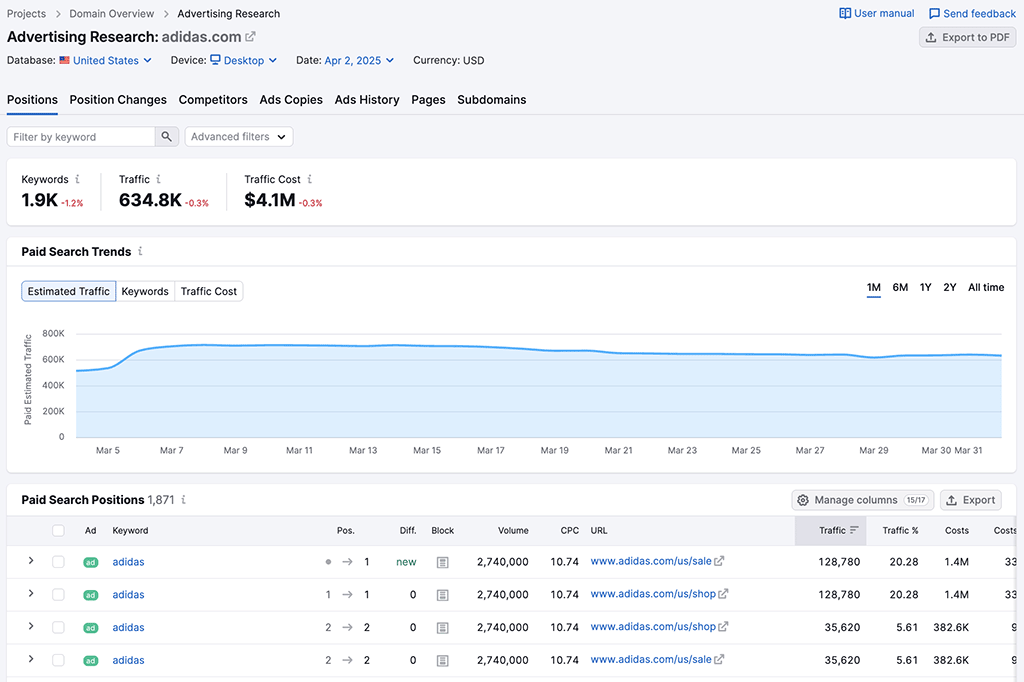Screen dimensions: 1024x682
Task: Expand the fourth adidas keyword row
Action: coord(31,659)
